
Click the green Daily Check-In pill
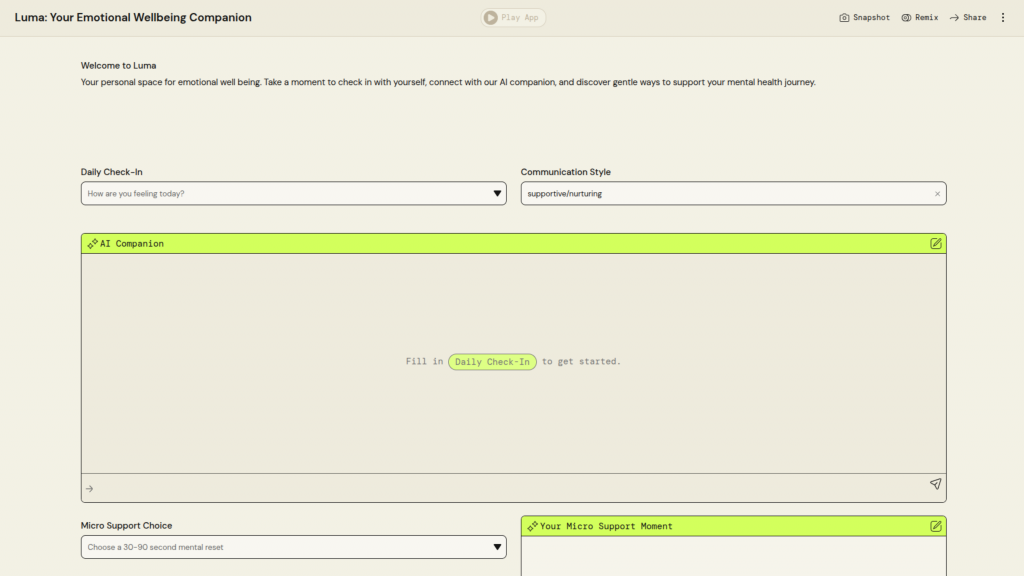(492, 362)
